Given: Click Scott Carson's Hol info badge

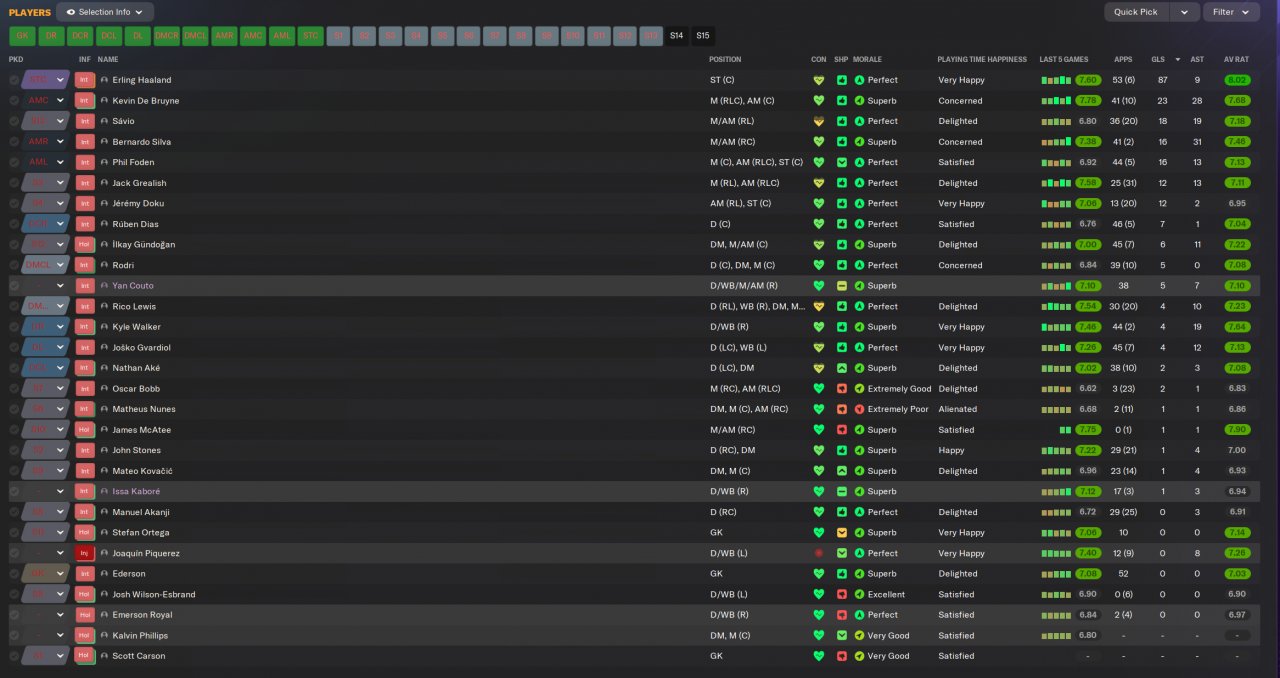Looking at the screenshot, I should tap(85, 656).
